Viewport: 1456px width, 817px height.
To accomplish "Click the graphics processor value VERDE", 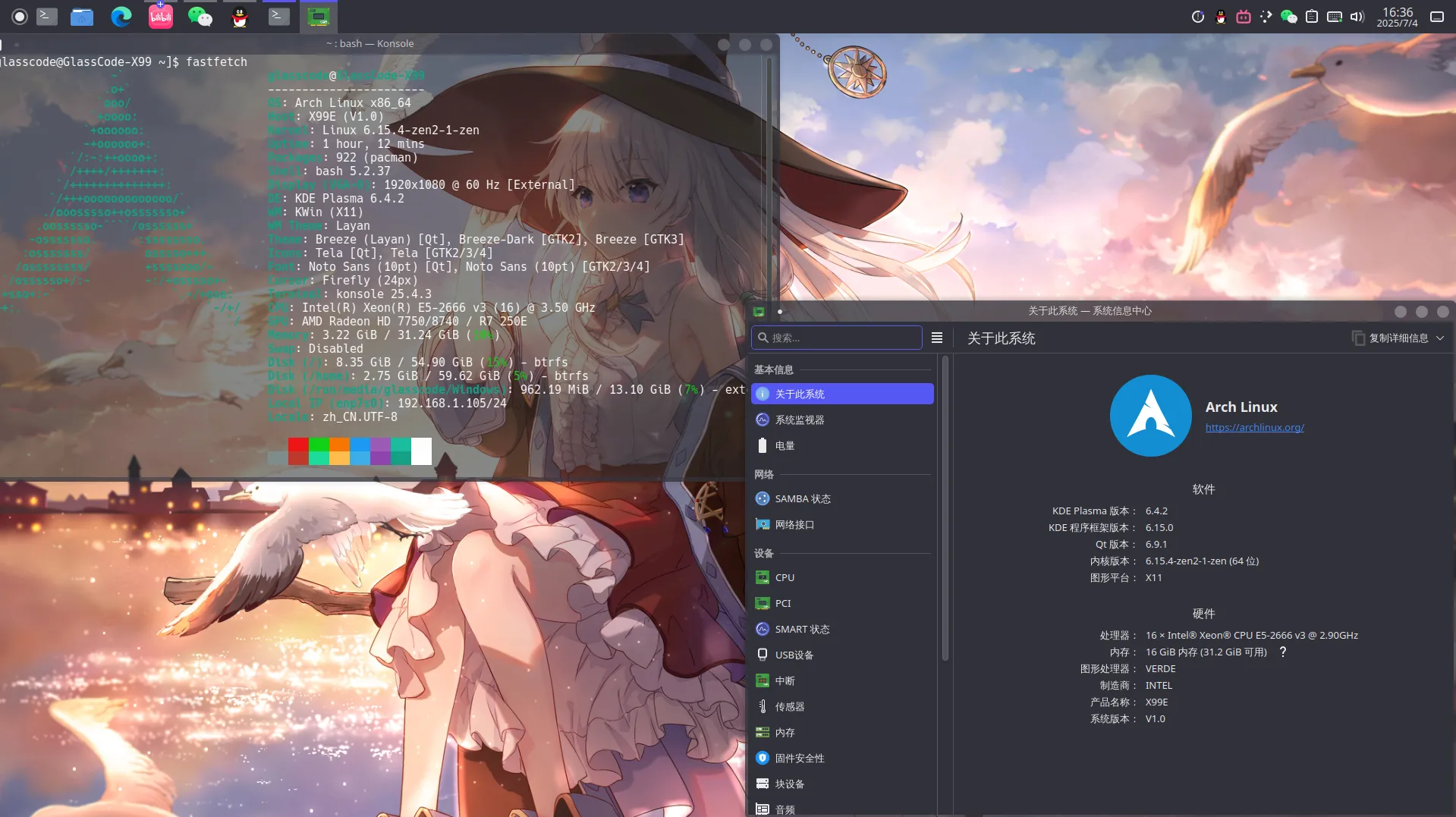I will pos(1160,669).
